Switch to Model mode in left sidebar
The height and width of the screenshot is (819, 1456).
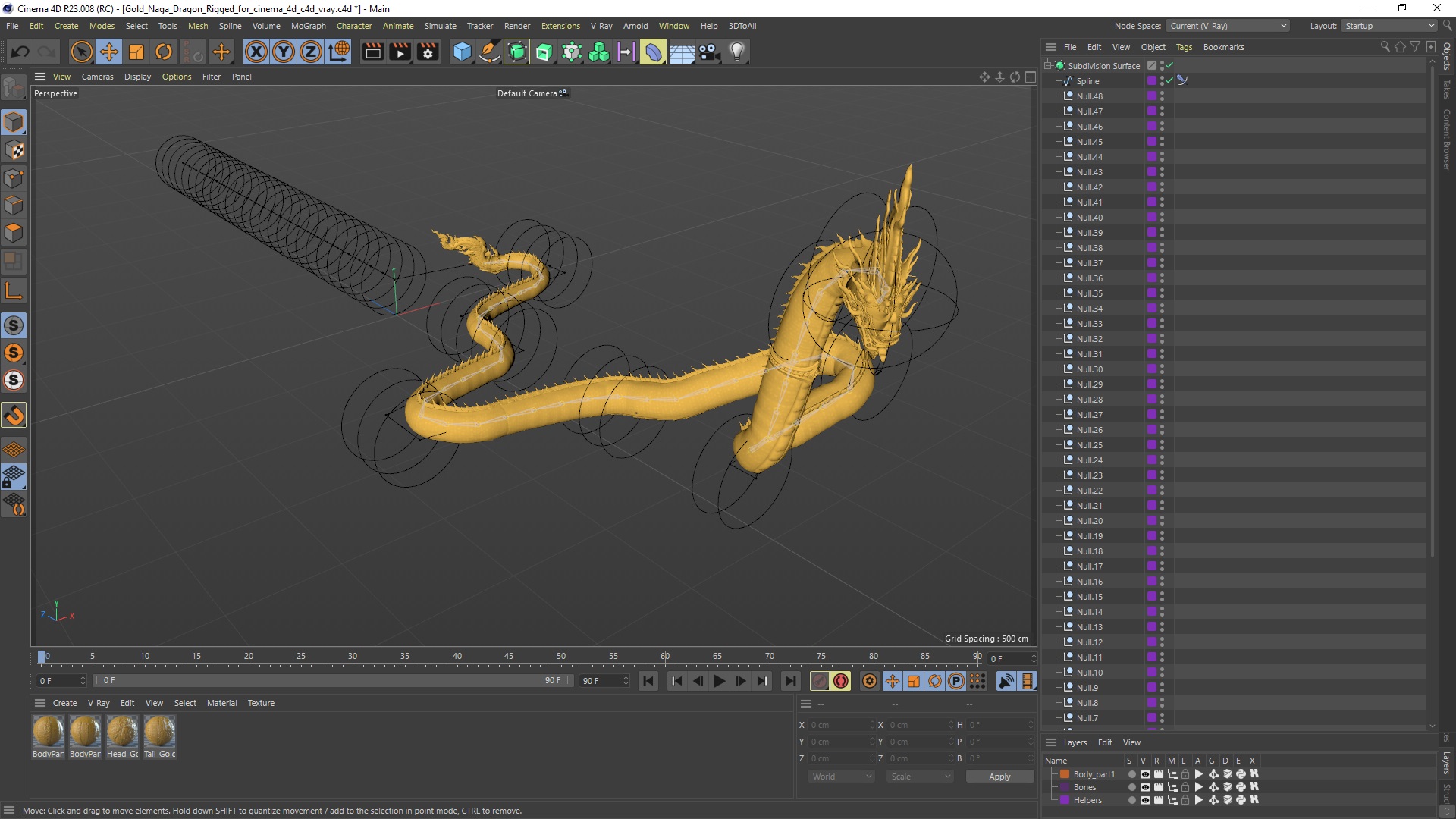(14, 122)
